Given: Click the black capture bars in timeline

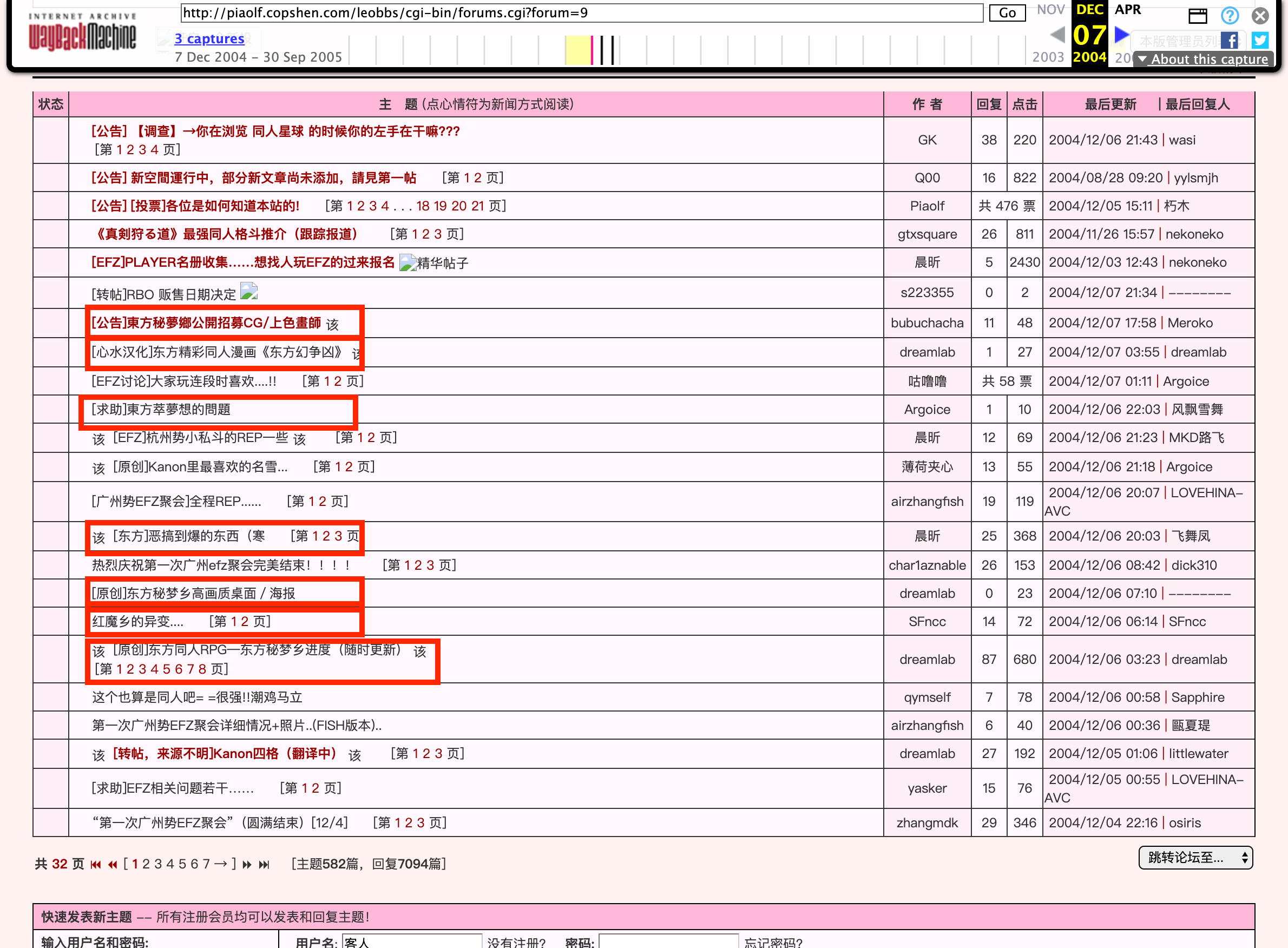Looking at the screenshot, I should 606,50.
